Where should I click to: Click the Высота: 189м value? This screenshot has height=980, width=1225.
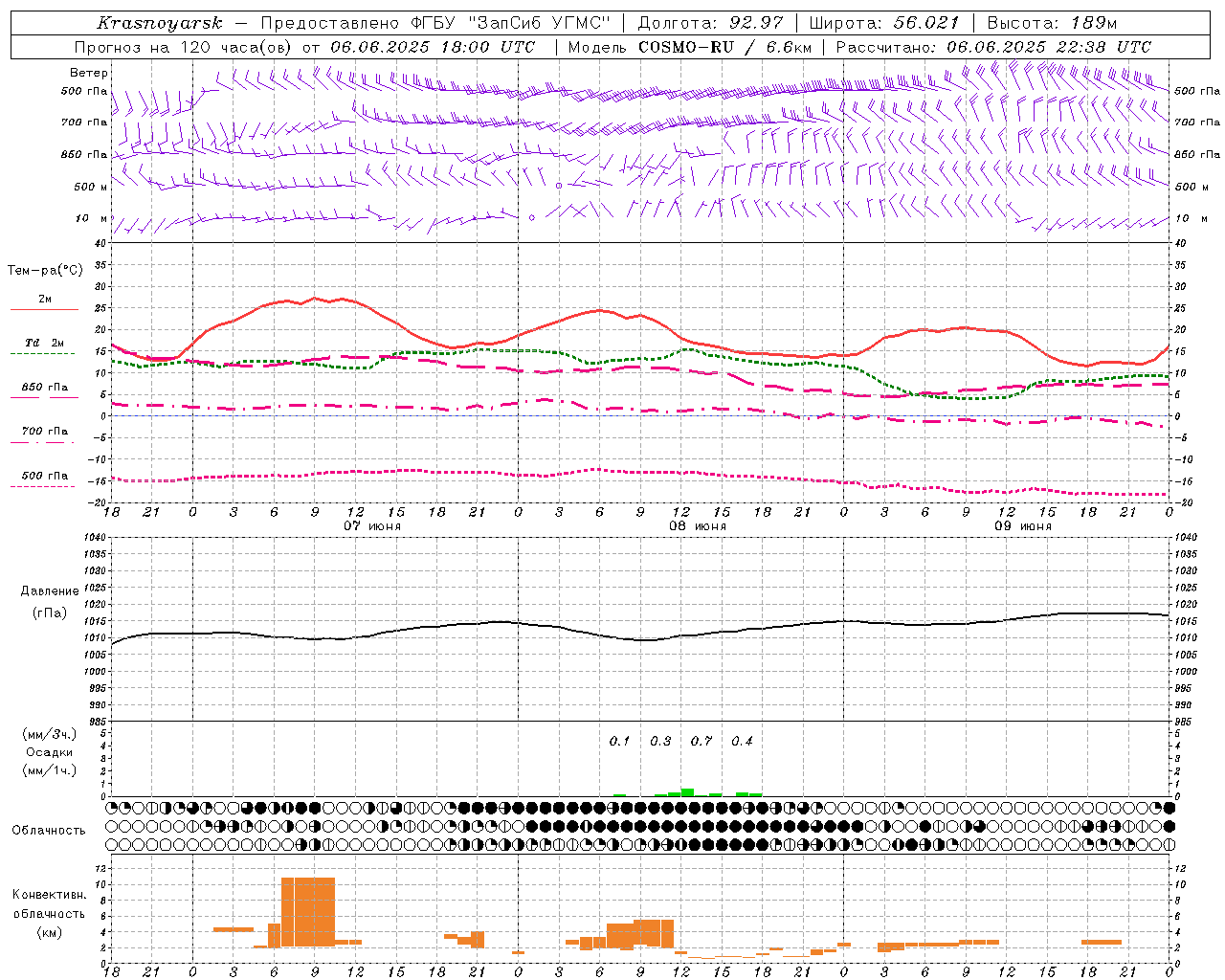coord(1052,23)
